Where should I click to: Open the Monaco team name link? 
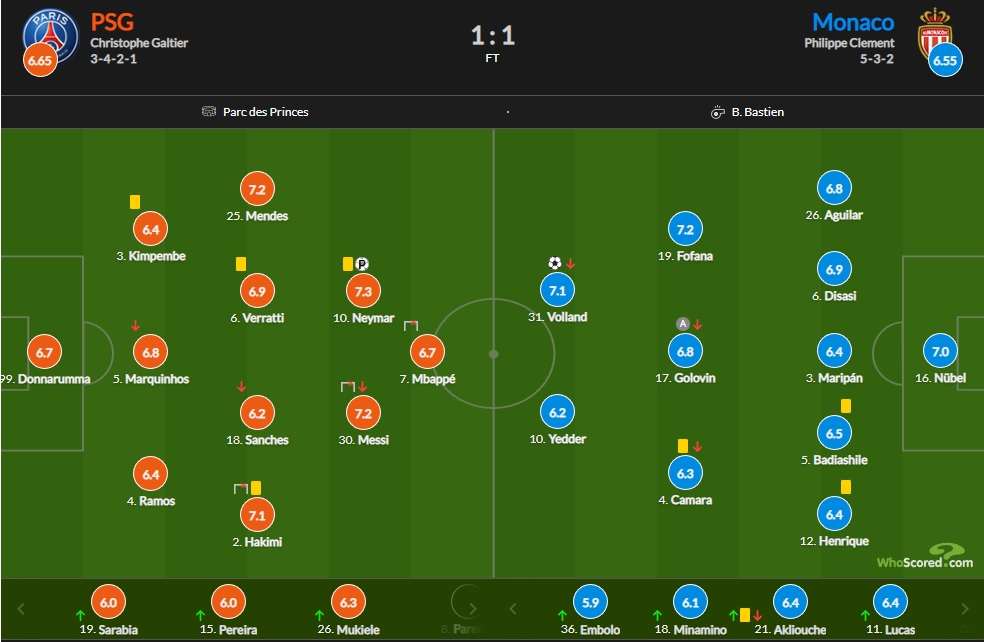pyautogui.click(x=853, y=23)
